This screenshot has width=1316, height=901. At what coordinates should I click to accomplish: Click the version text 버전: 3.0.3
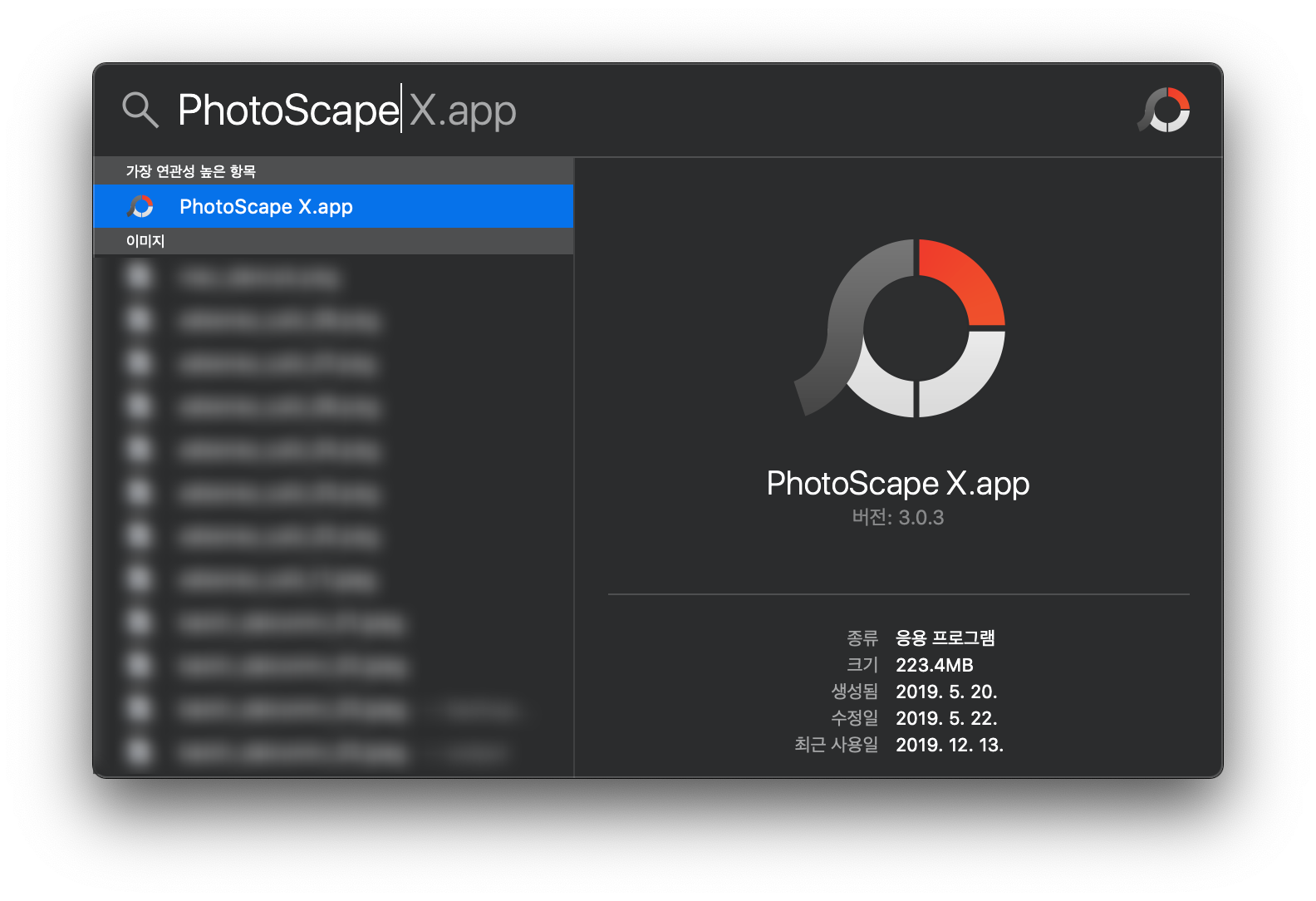click(898, 518)
